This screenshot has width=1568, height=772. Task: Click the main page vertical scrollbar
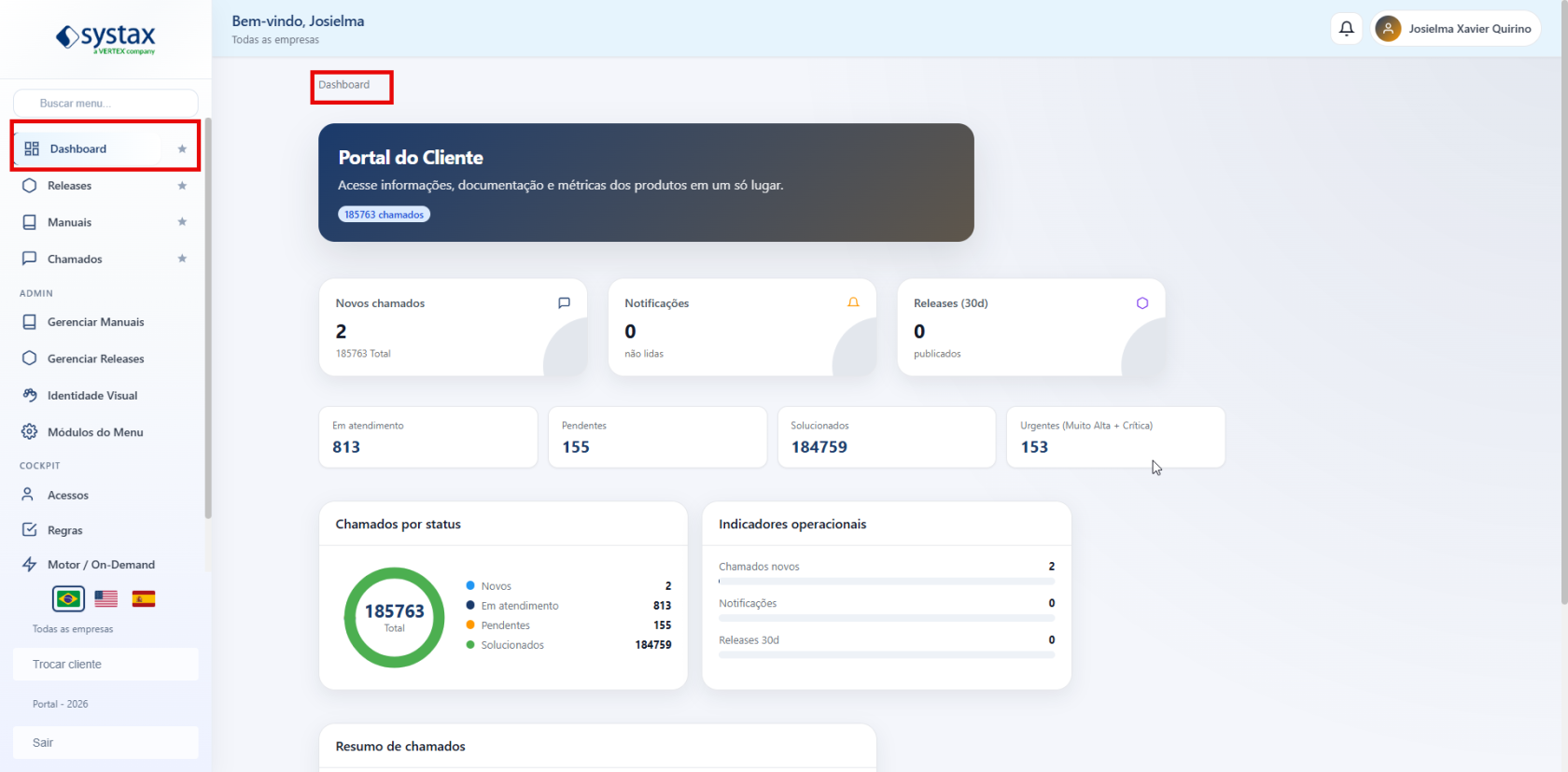click(1564, 303)
